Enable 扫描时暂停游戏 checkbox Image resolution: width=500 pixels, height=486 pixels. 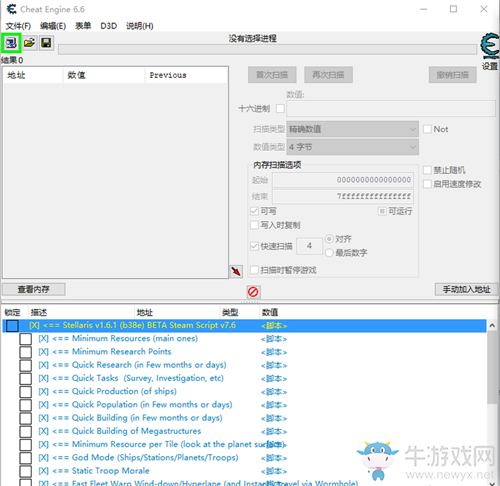(x=254, y=270)
